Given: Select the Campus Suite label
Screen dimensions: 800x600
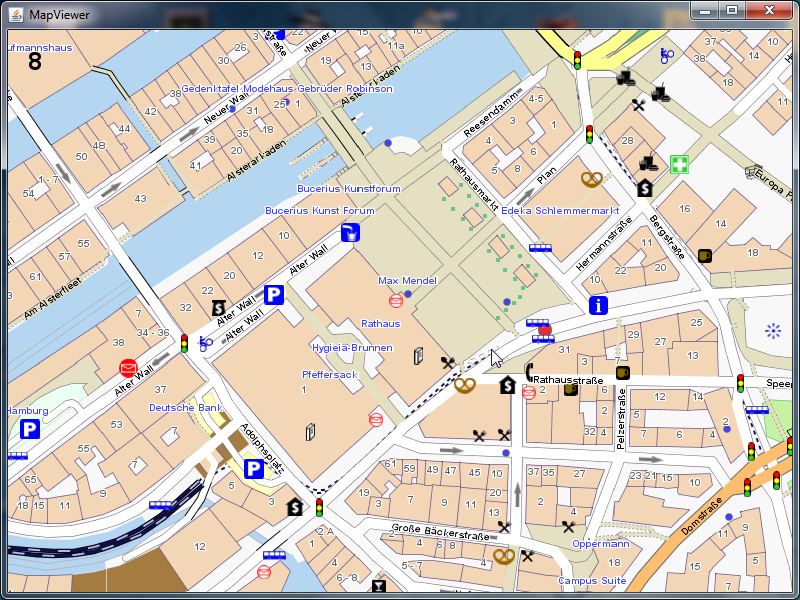Looking at the screenshot, I should click(592, 581).
